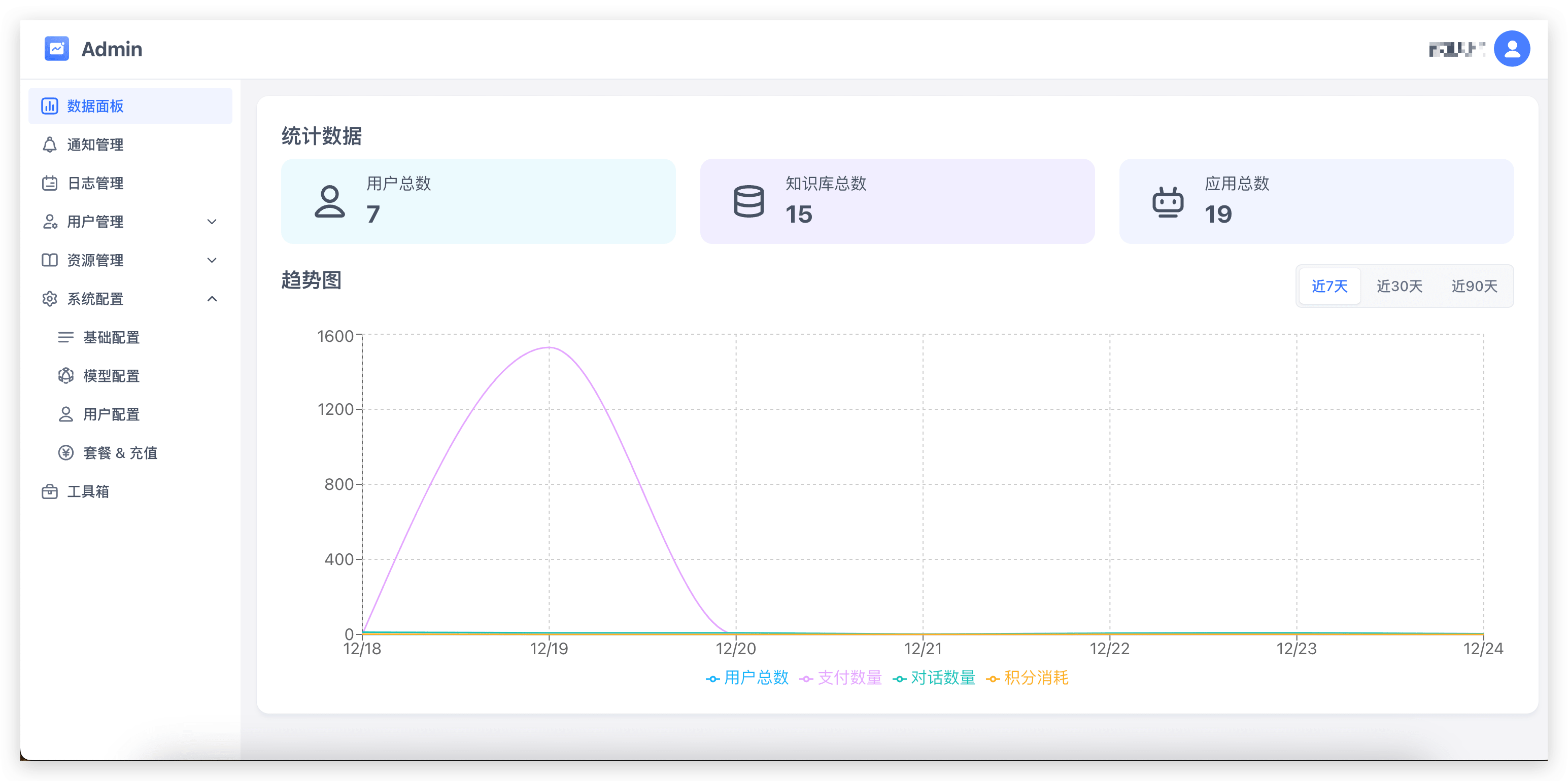The height and width of the screenshot is (781, 1568).
Task: Switch trend chart to 近30天
Action: (1399, 286)
